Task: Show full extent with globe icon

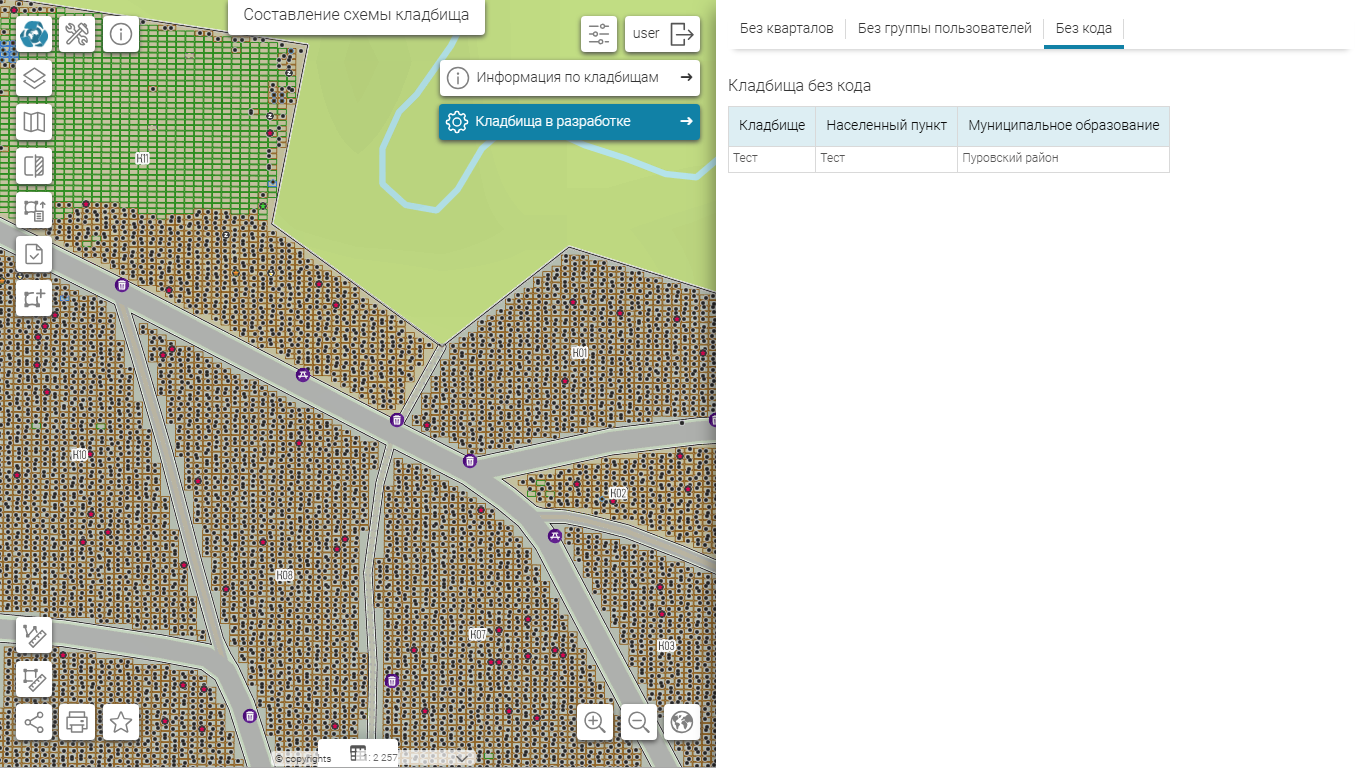Action: [x=682, y=722]
